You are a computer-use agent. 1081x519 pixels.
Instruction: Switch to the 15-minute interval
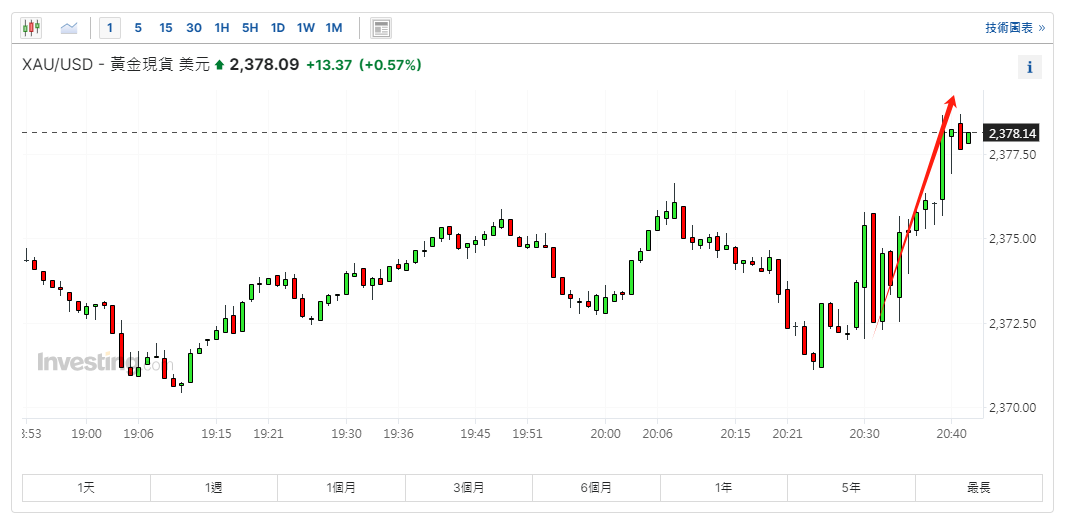[166, 28]
